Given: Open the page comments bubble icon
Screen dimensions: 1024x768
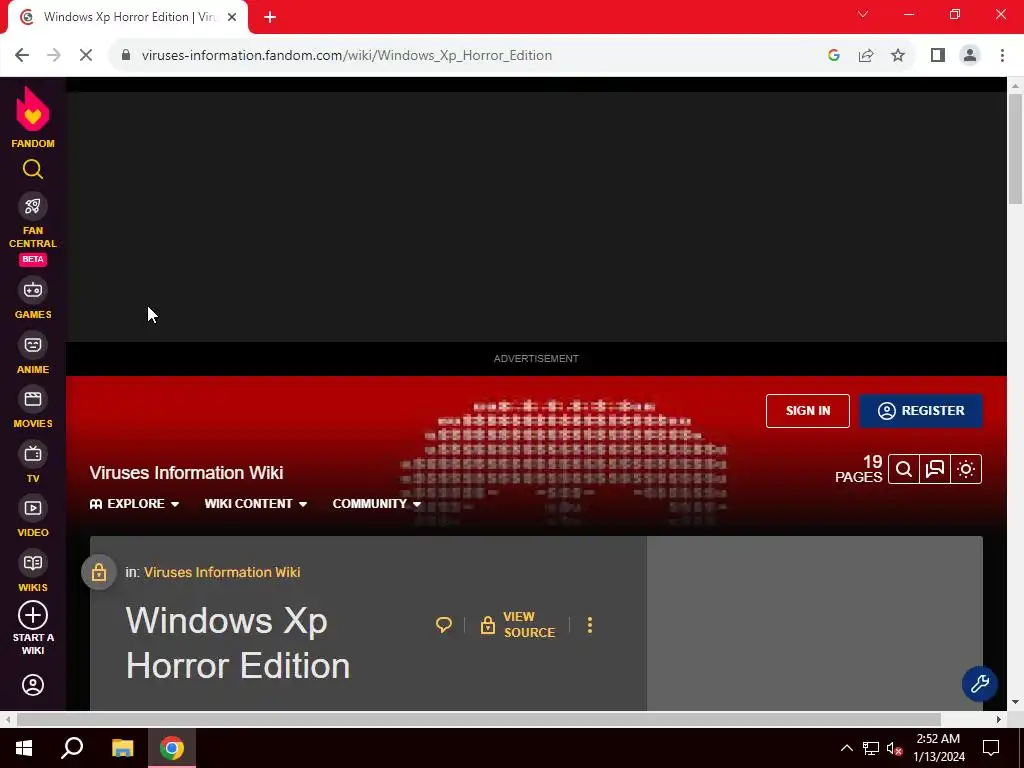Looking at the screenshot, I should tap(443, 625).
